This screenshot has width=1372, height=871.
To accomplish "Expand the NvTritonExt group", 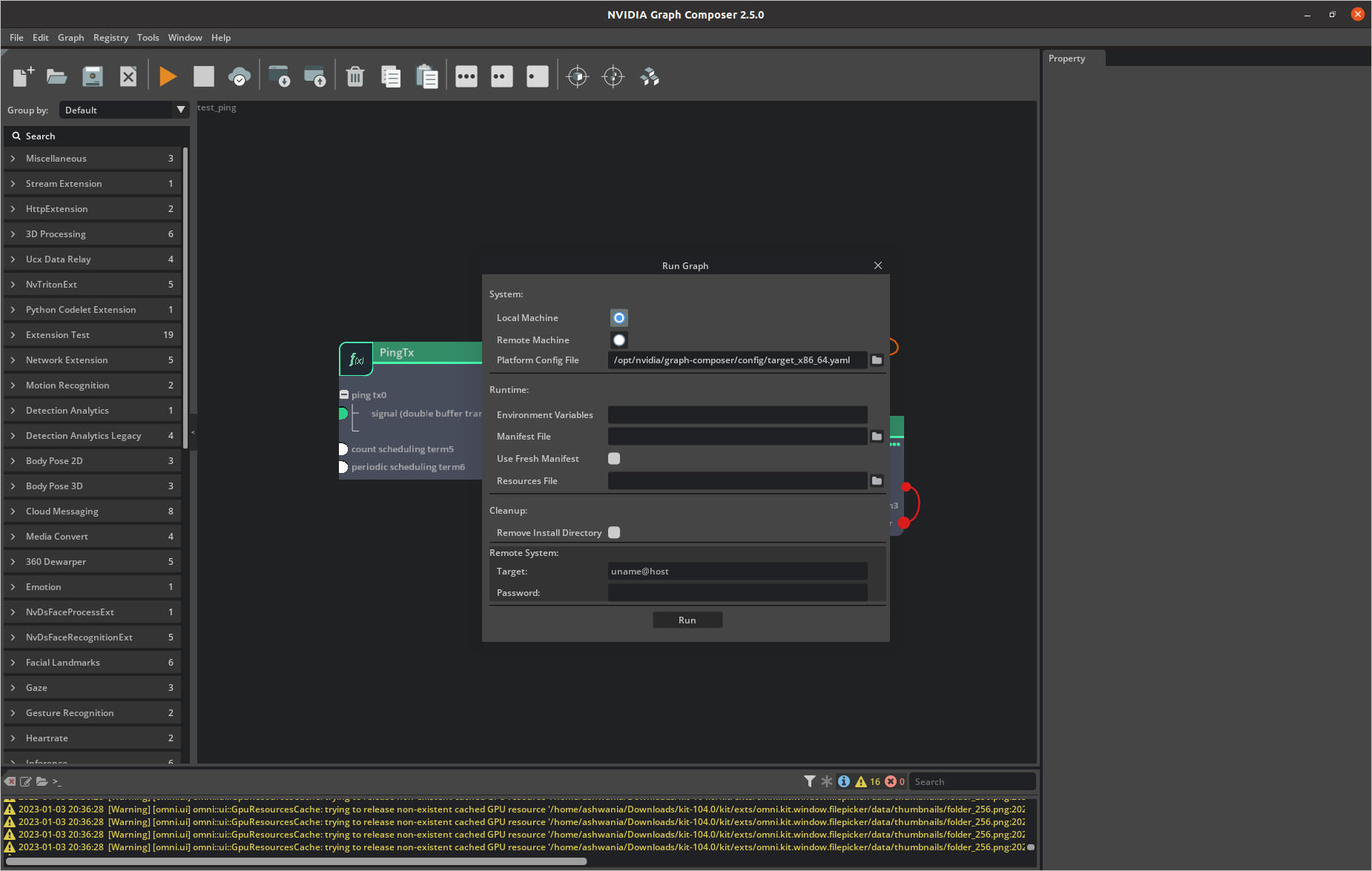I will point(93,285).
